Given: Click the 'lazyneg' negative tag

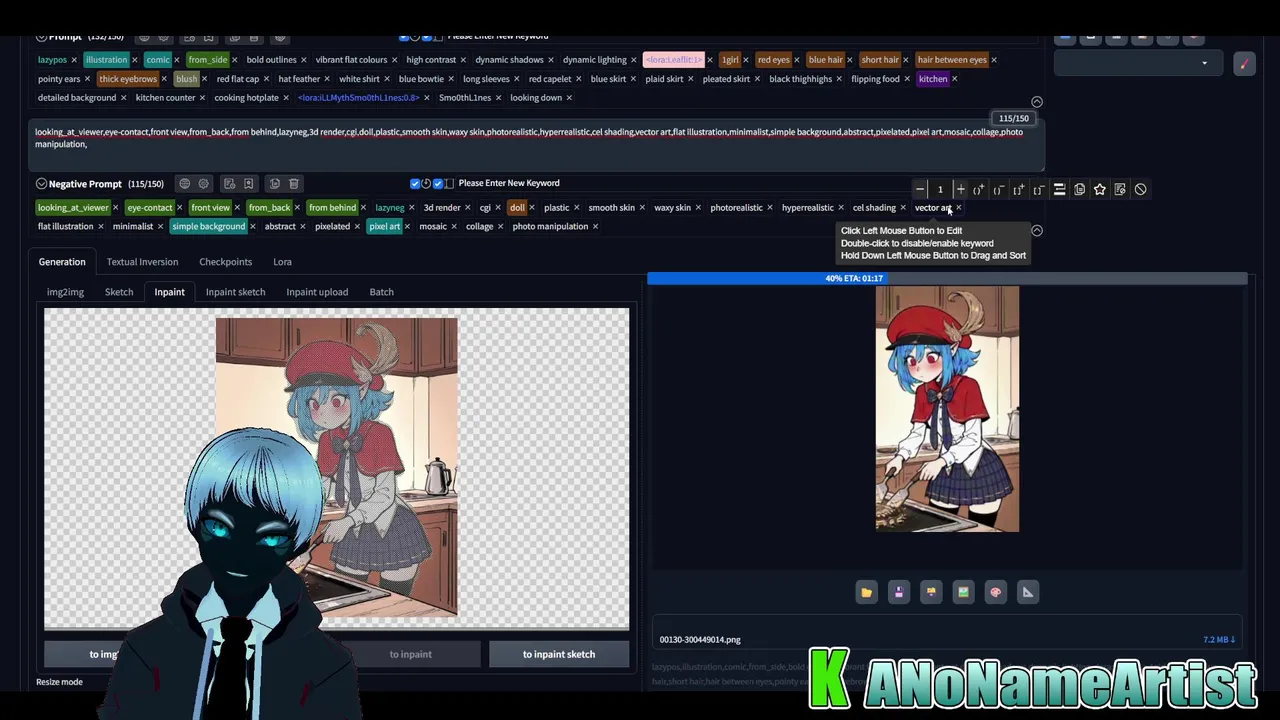Looking at the screenshot, I should coord(390,208).
